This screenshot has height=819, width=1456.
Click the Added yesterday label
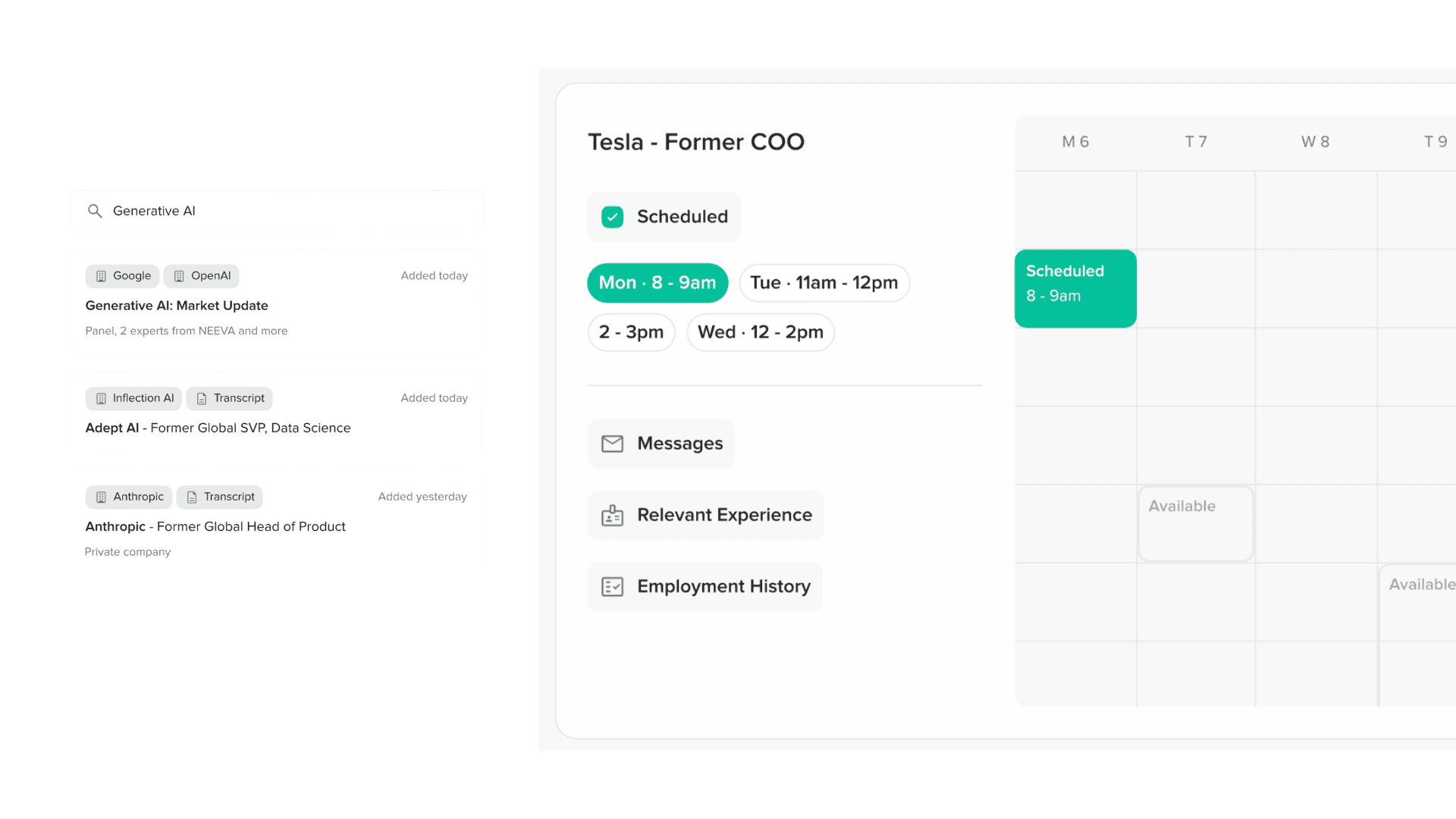click(x=422, y=497)
